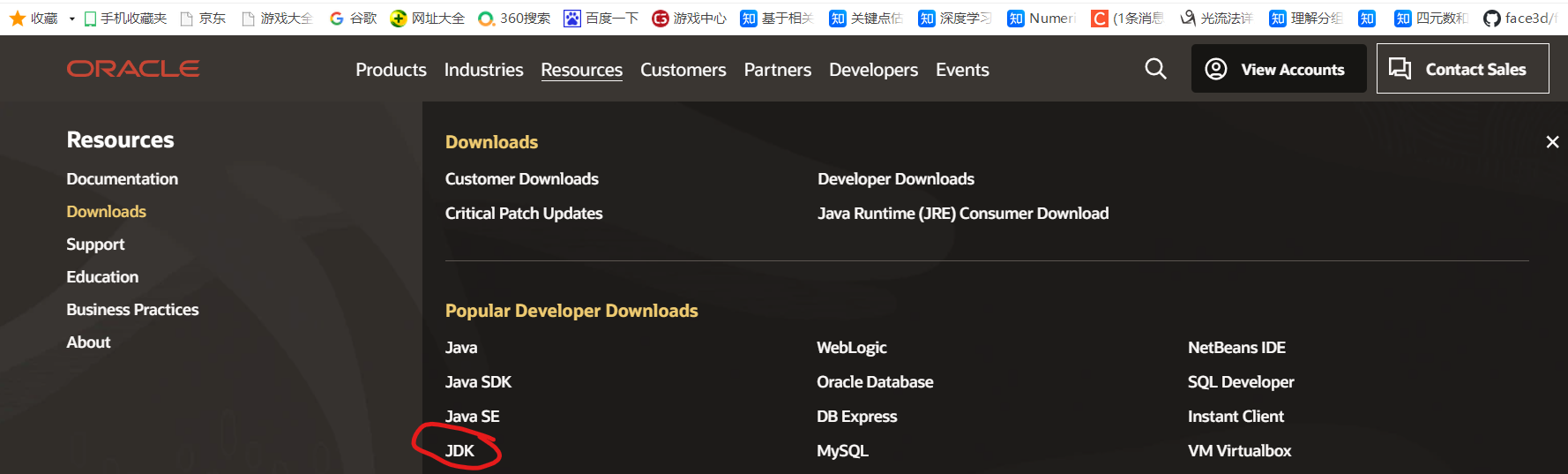Click the MySQL link

click(842, 451)
